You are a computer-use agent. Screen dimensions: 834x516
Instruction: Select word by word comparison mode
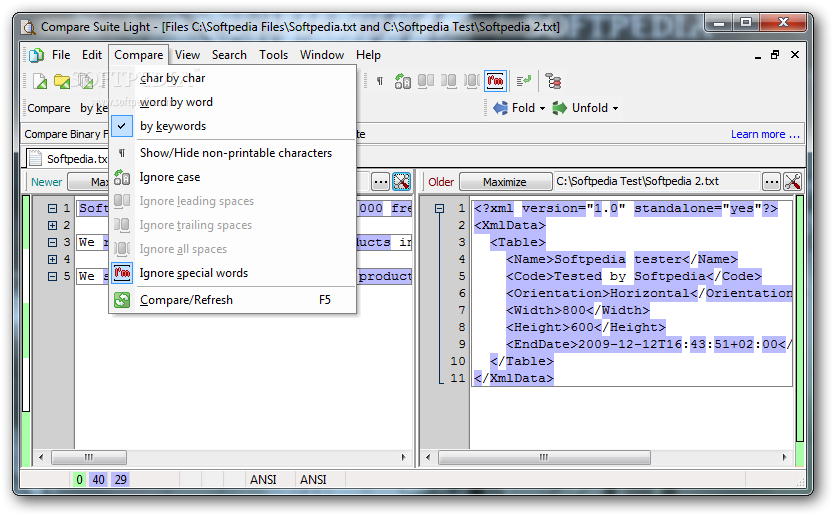click(233, 102)
